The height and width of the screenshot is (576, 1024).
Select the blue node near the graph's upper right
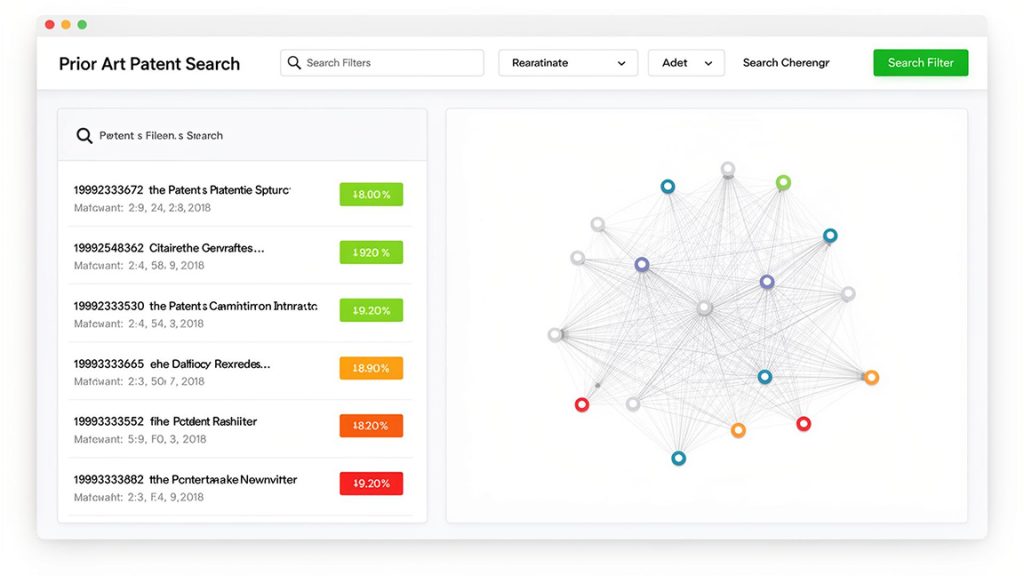830,235
